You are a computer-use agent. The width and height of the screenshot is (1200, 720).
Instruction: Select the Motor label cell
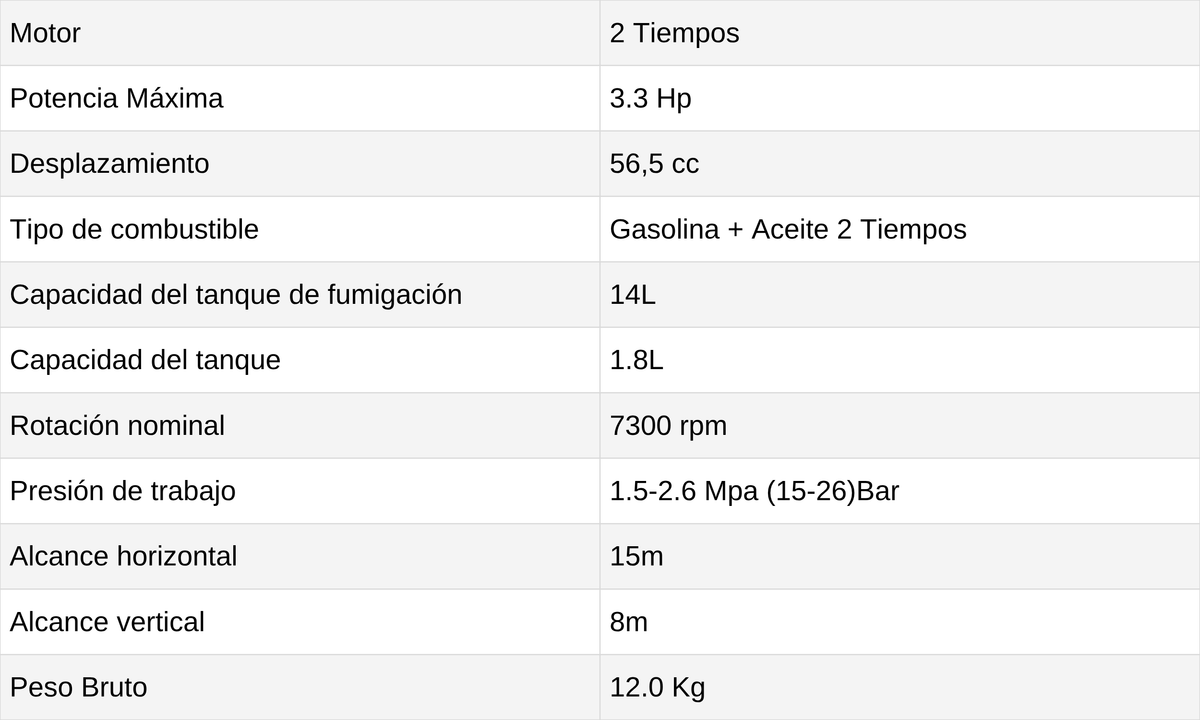point(300,33)
